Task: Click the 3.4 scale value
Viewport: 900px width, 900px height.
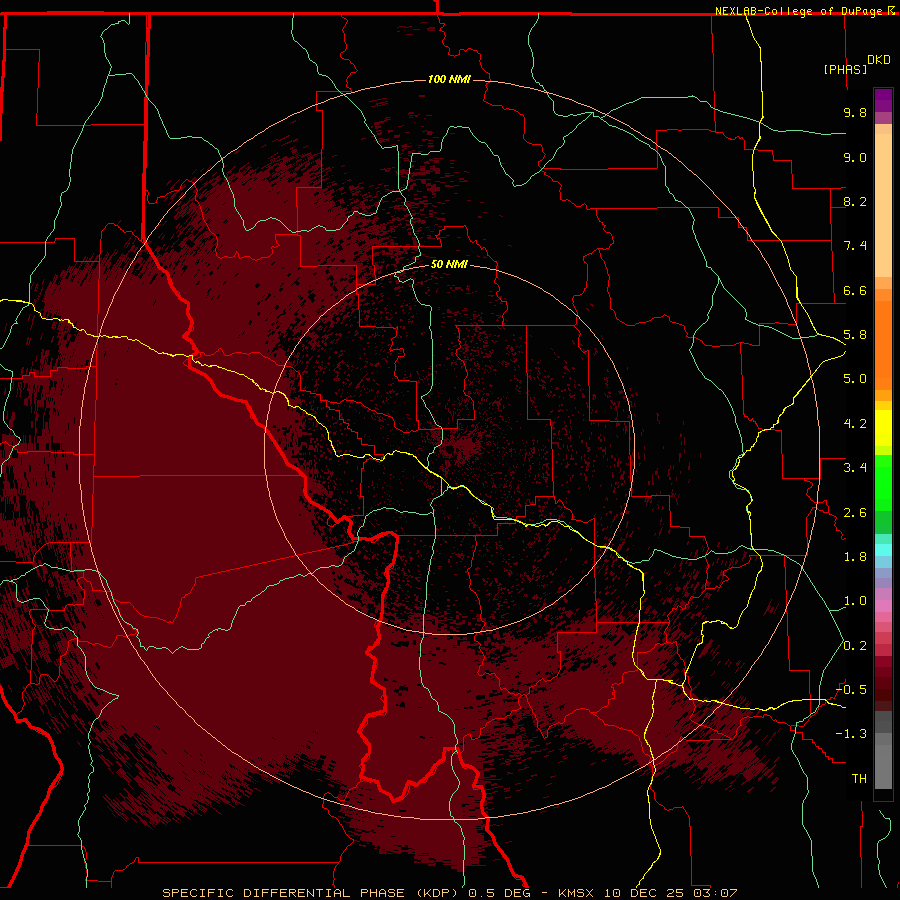Action: 855,468
